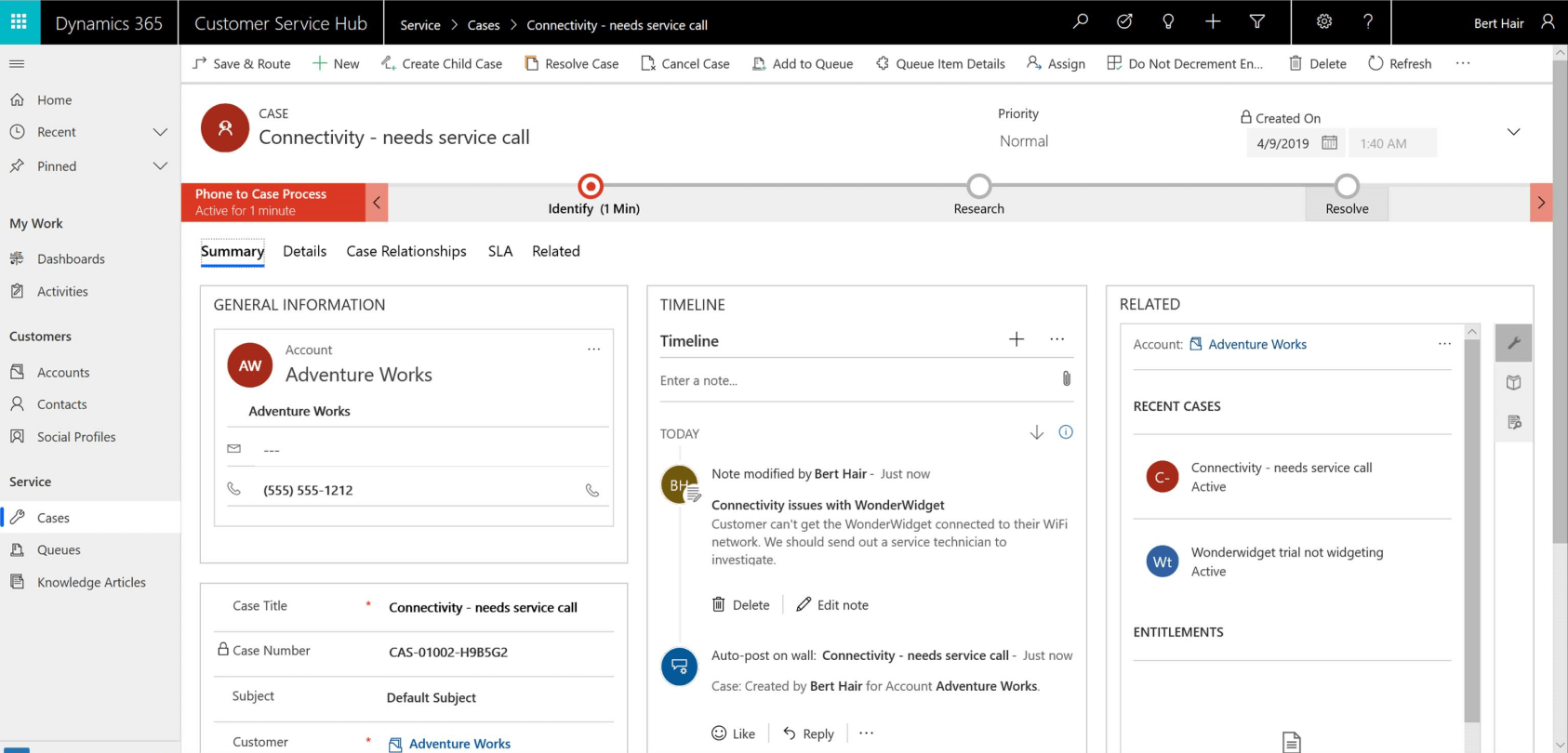The height and width of the screenshot is (753, 1568).
Task: Open the SLA tab
Action: (500, 251)
